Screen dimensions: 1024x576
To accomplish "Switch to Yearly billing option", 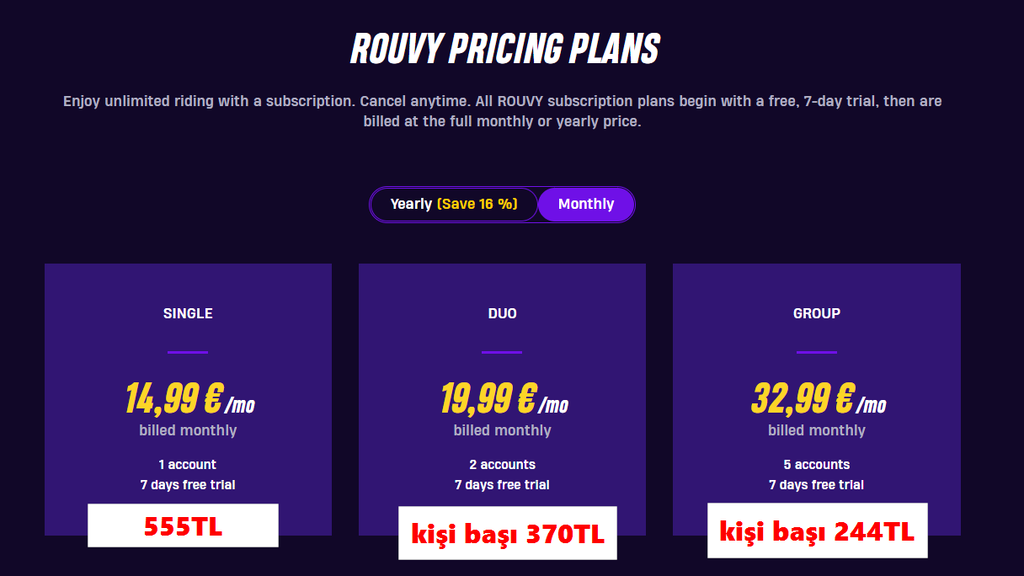I will tap(454, 204).
